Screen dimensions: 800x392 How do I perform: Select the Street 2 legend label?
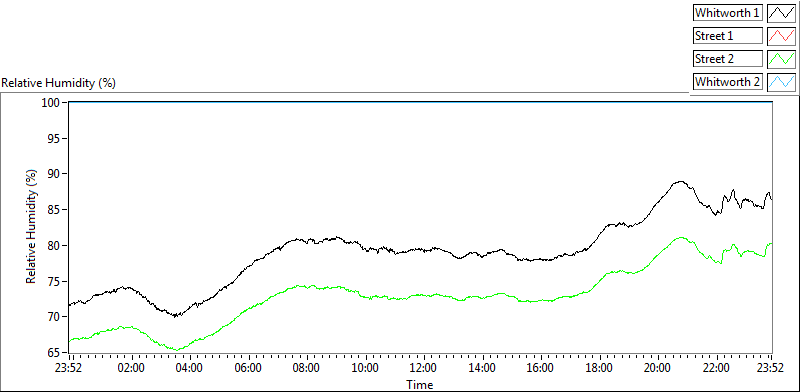click(x=727, y=59)
